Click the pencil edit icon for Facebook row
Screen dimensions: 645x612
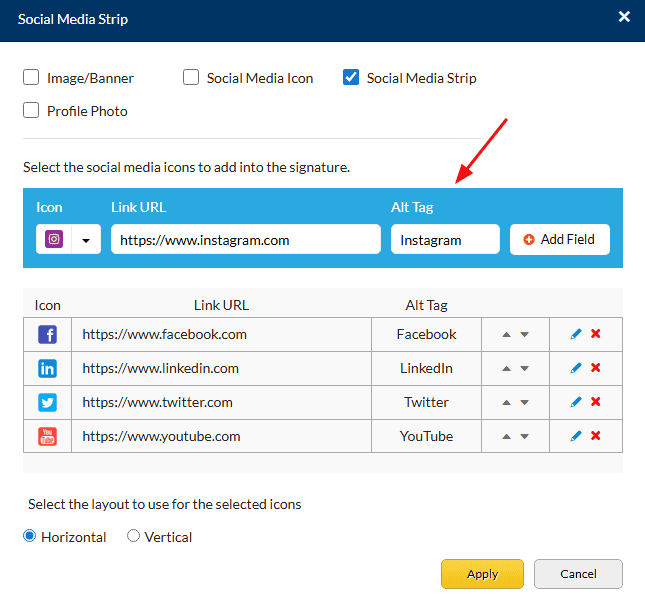(x=576, y=334)
